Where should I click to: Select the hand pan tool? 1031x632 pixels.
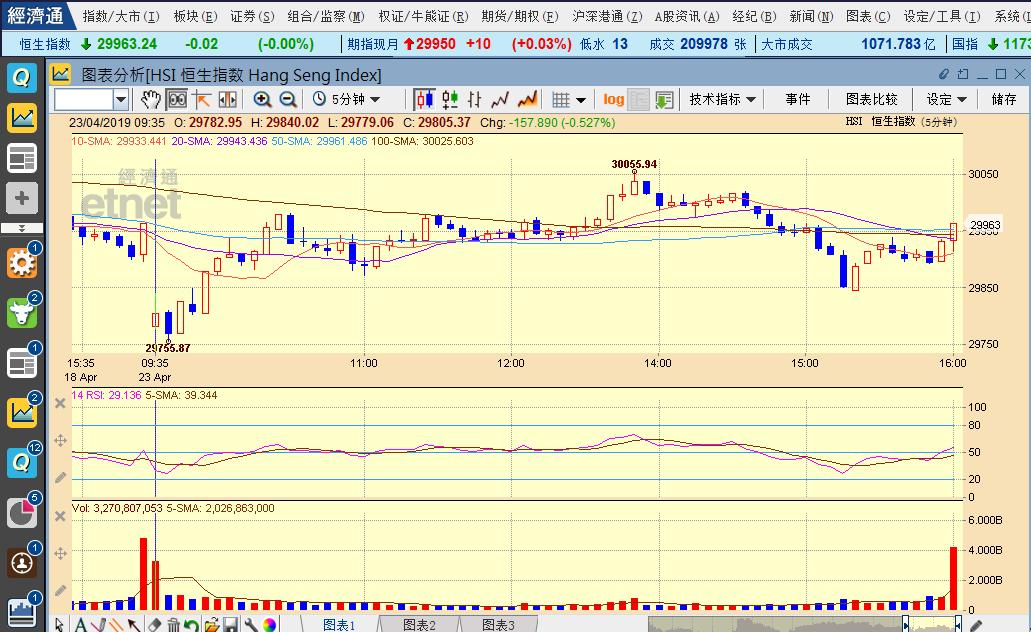(x=150, y=99)
